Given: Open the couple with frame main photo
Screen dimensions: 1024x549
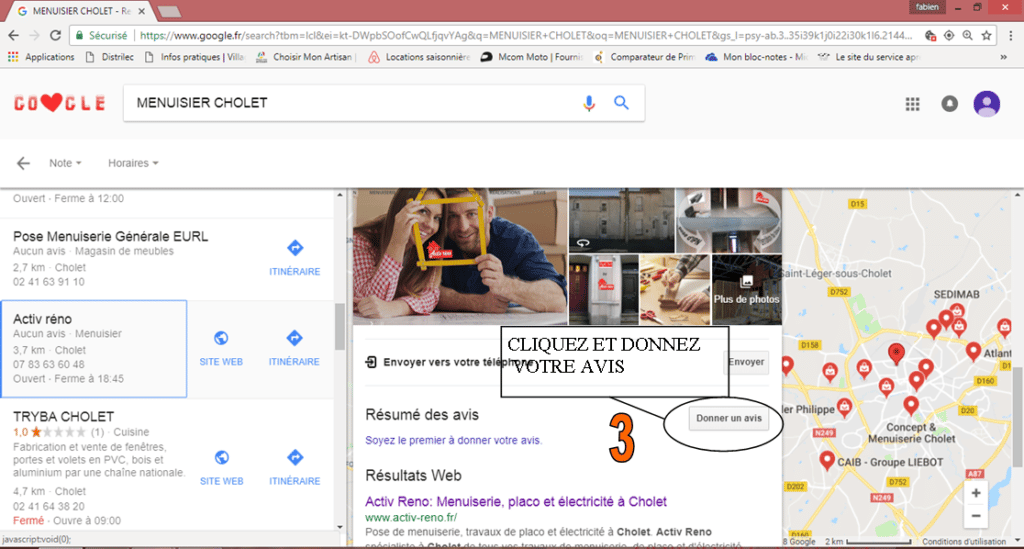Looking at the screenshot, I should [460, 257].
